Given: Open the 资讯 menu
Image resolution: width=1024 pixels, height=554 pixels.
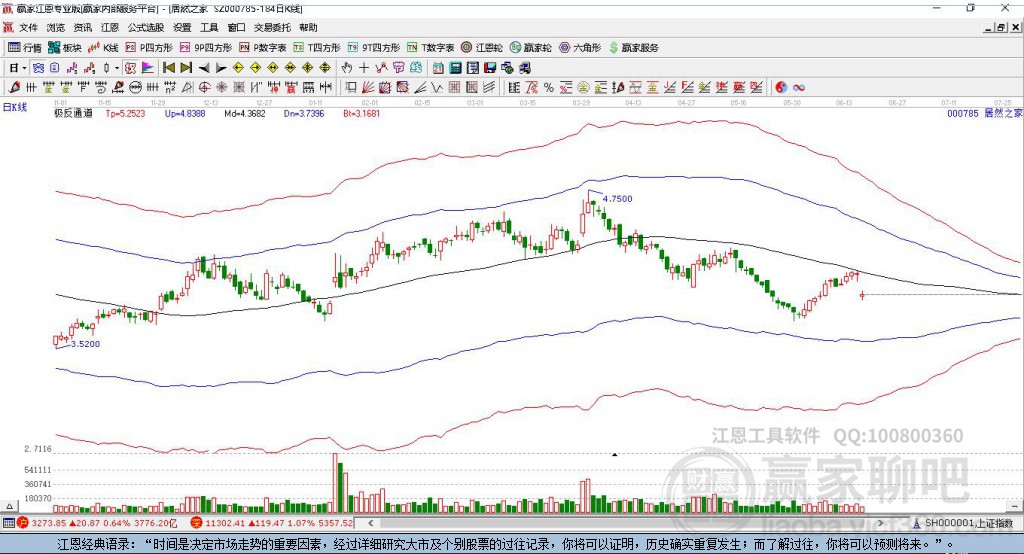Looking at the screenshot, I should [82, 27].
